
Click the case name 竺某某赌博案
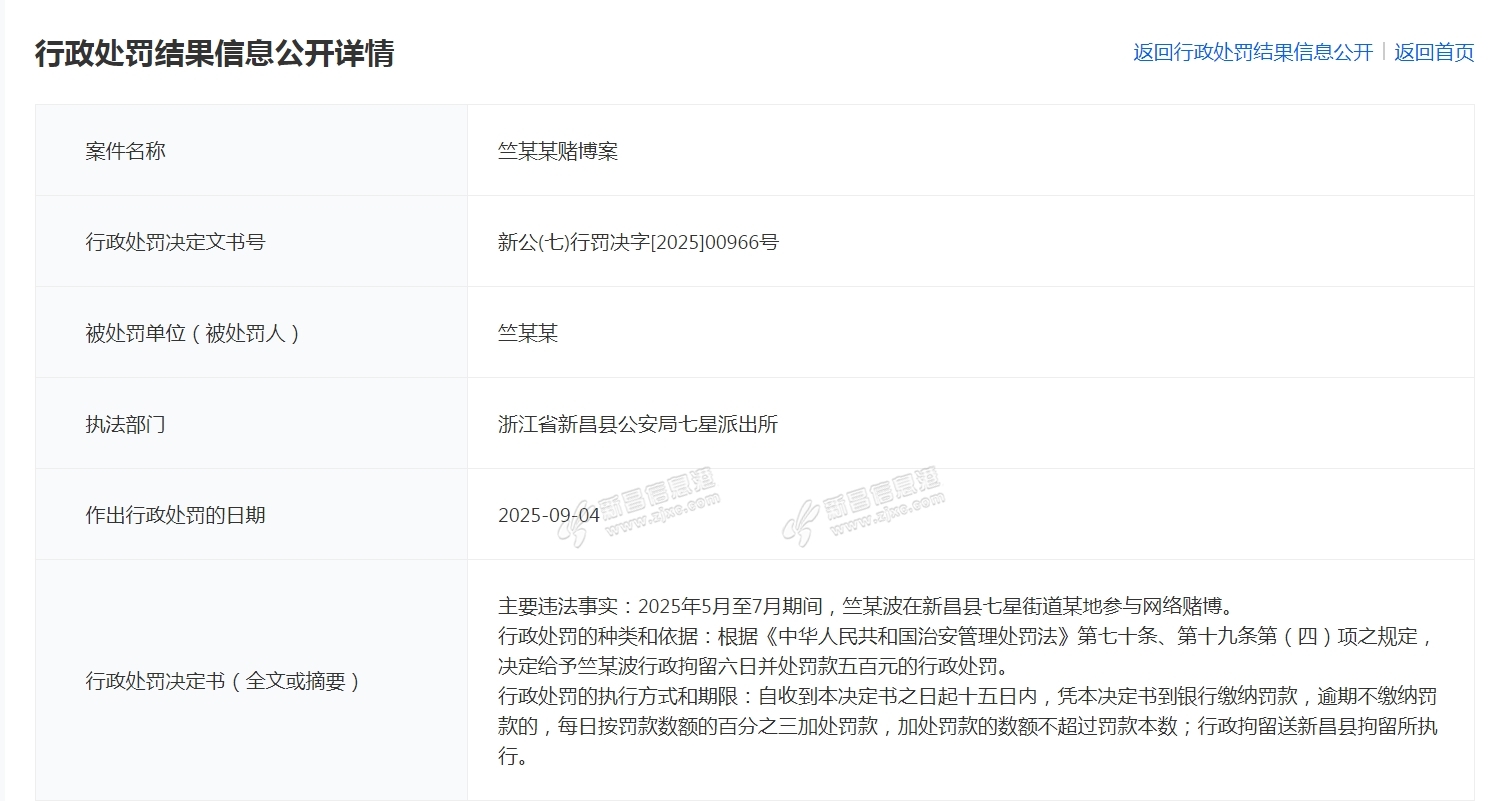(558, 151)
